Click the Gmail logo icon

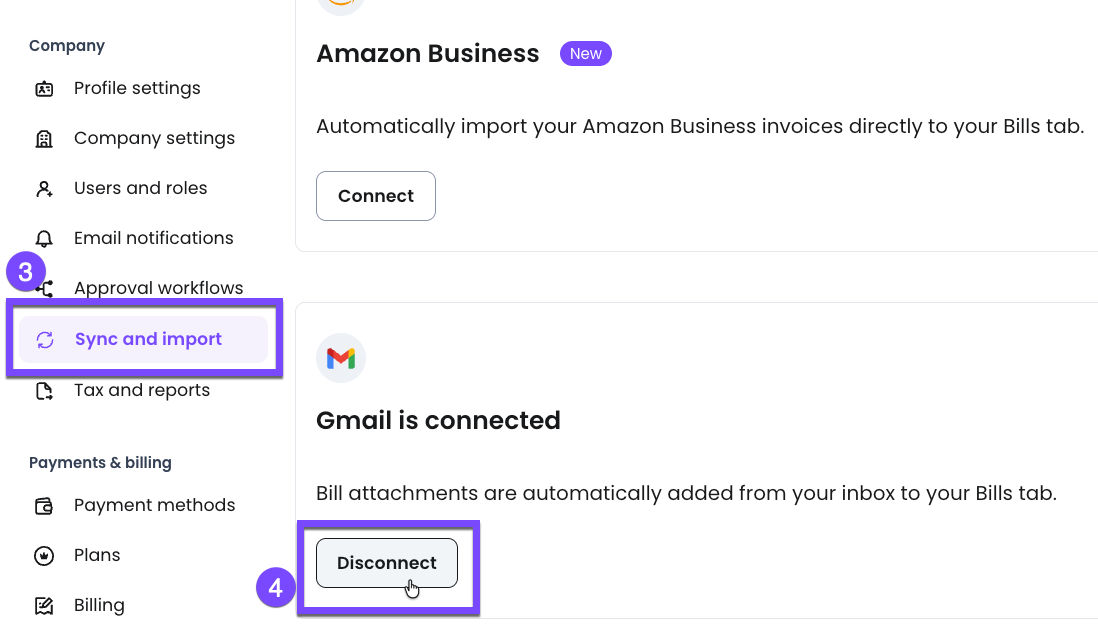(341, 358)
